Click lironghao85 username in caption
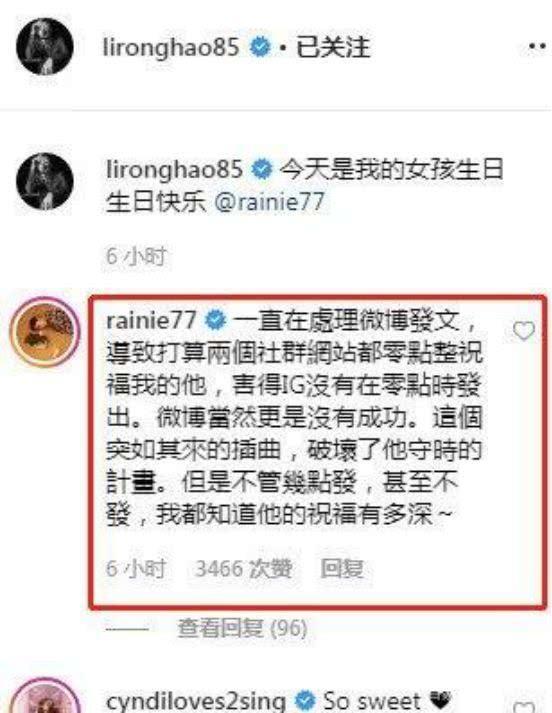The height and width of the screenshot is (713, 552). coord(174,169)
